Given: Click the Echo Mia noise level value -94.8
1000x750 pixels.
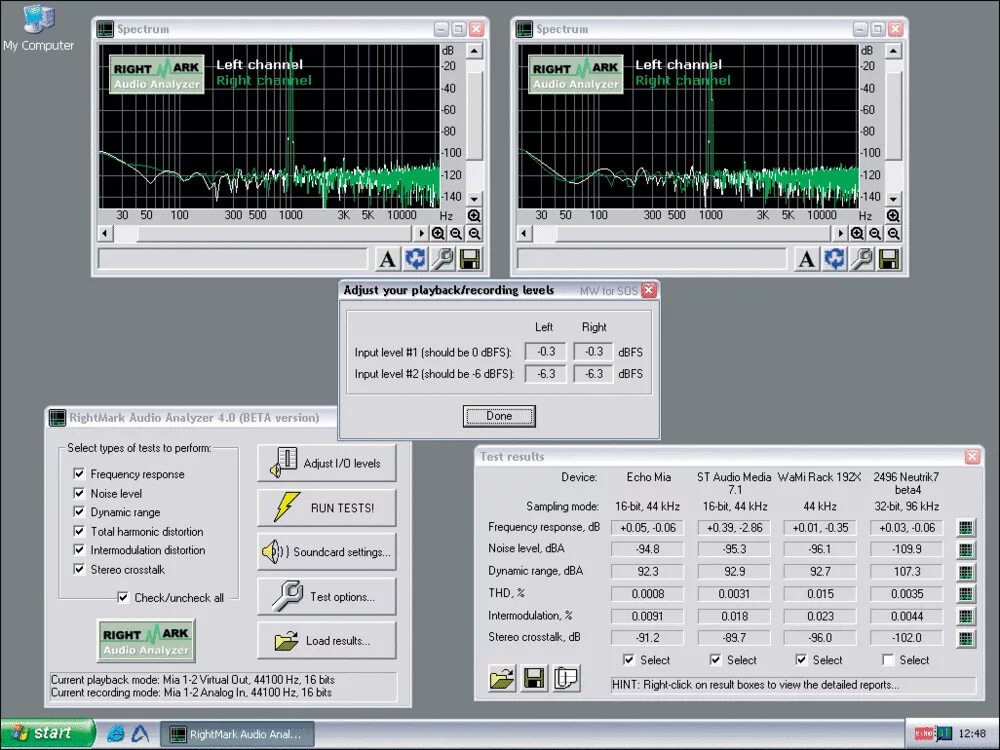Looking at the screenshot, I should pyautogui.click(x=647, y=549).
